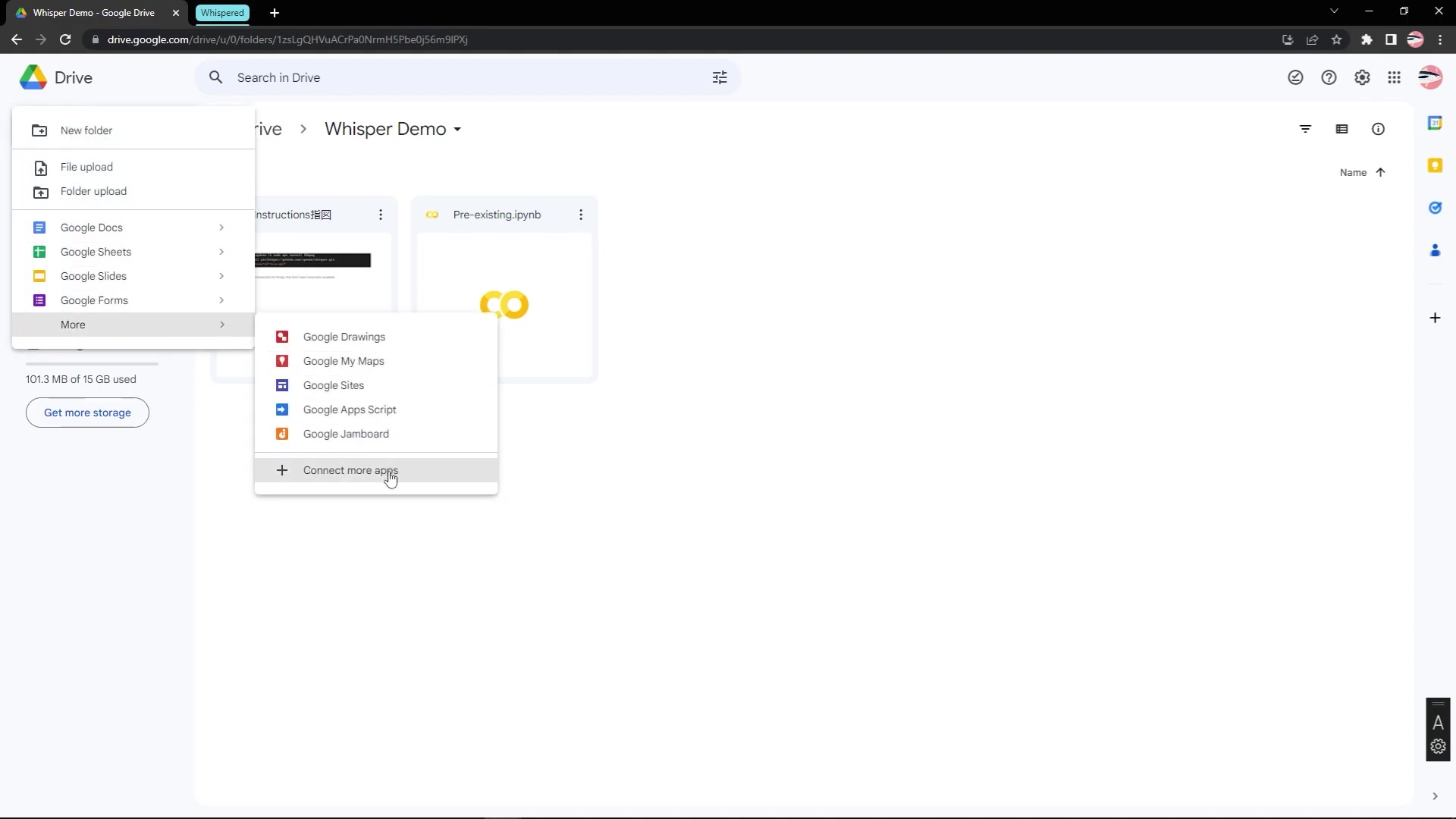Image resolution: width=1456 pixels, height=819 pixels.
Task: Select Google Apps Script
Action: tap(376, 409)
